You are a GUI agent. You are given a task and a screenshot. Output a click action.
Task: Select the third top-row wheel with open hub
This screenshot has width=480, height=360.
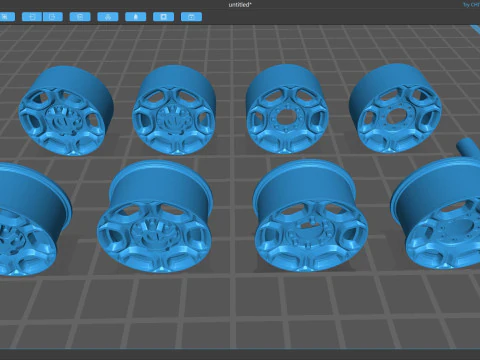(x=287, y=109)
